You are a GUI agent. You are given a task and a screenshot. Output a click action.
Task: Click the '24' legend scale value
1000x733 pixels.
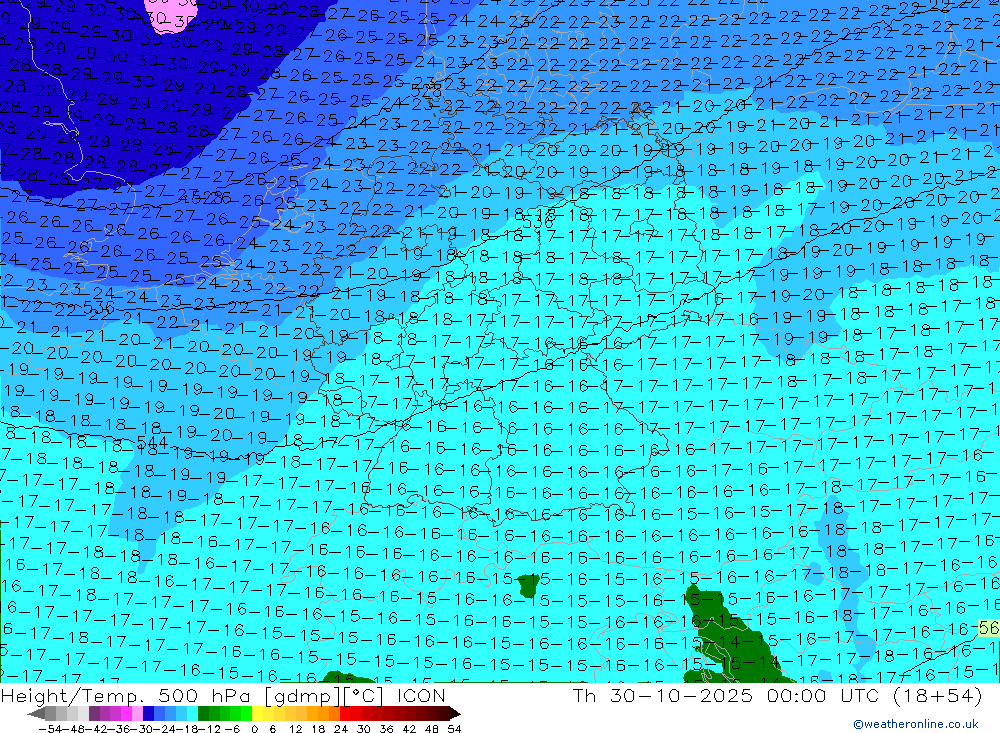click(x=341, y=728)
